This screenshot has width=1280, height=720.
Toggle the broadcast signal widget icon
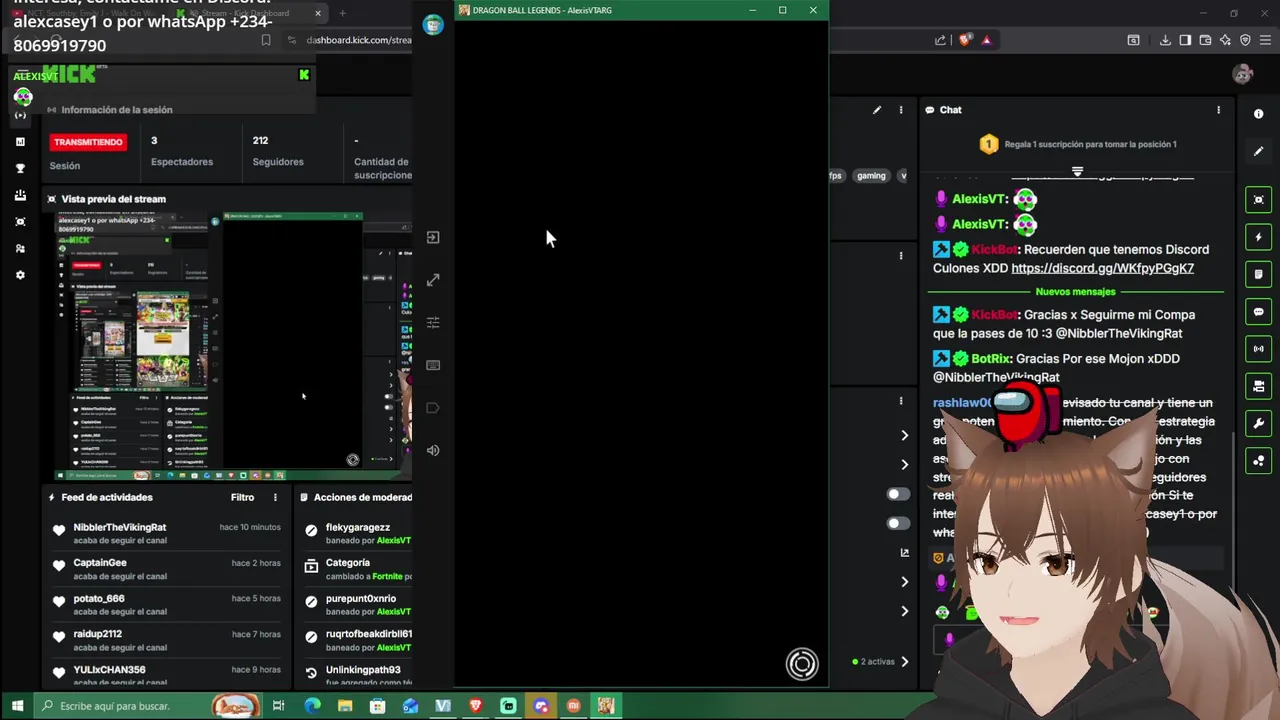1258,349
